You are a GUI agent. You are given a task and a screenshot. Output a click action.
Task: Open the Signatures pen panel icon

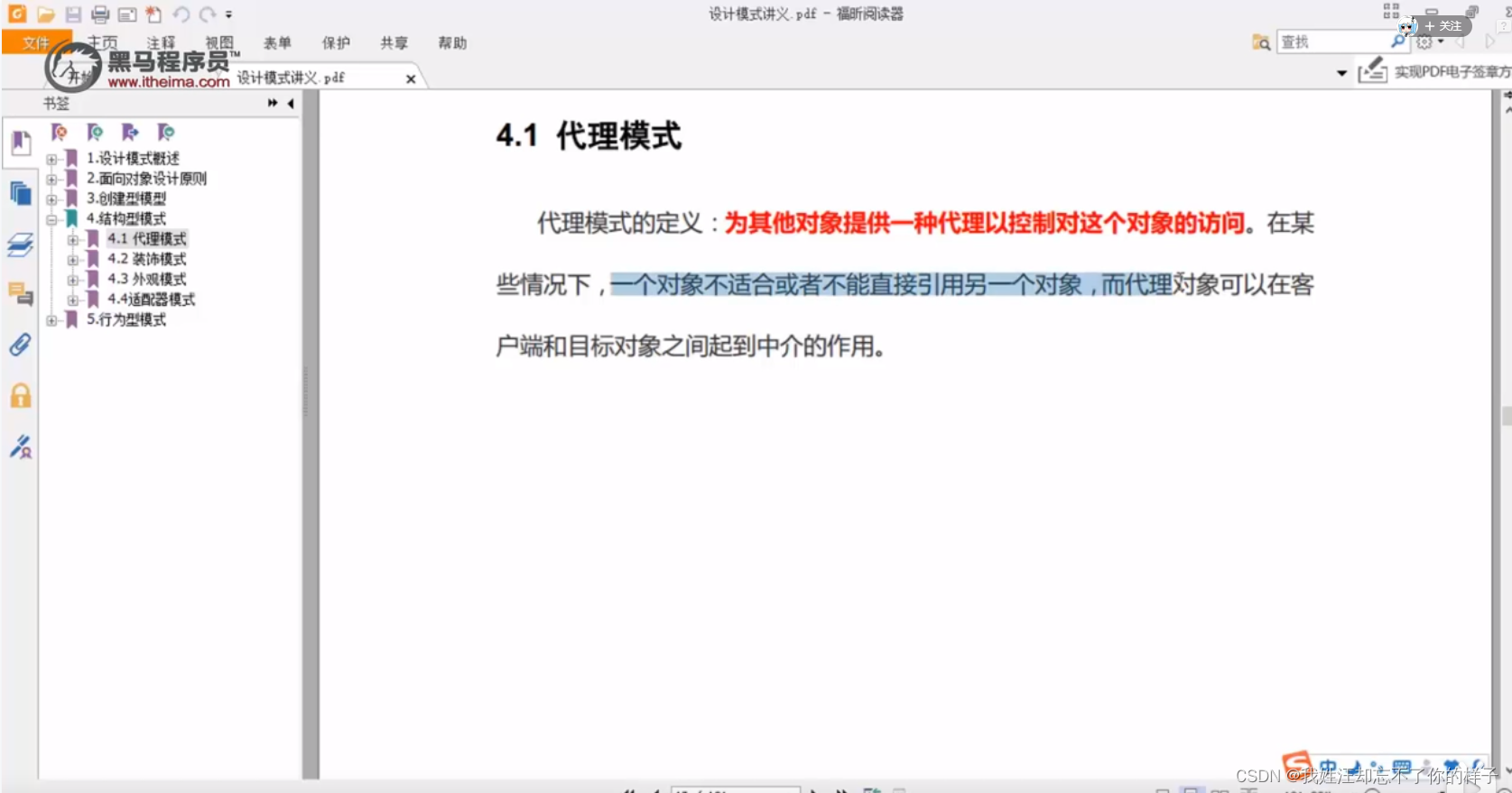pyautogui.click(x=21, y=447)
